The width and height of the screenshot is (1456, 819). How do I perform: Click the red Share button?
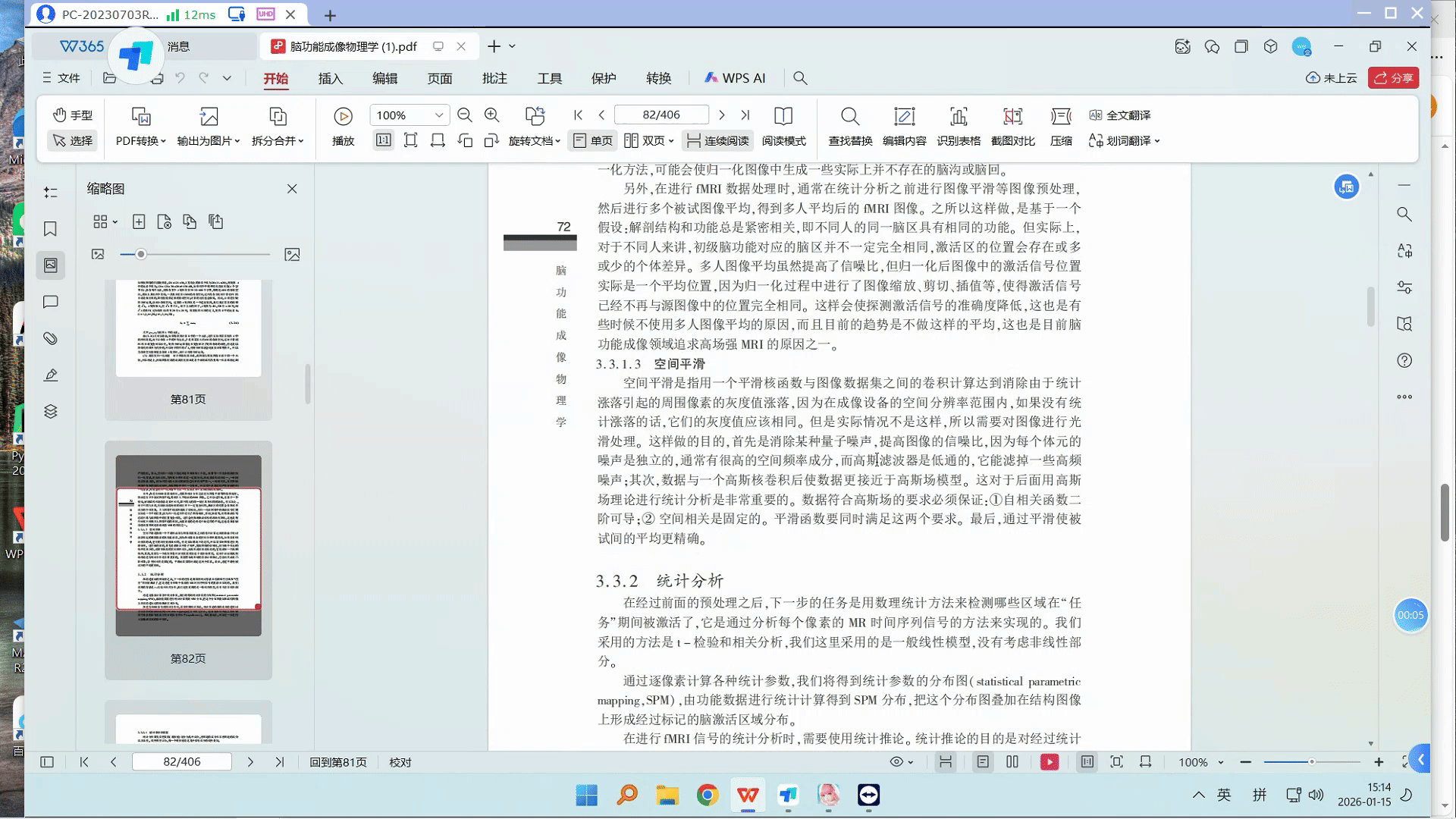pyautogui.click(x=1393, y=78)
